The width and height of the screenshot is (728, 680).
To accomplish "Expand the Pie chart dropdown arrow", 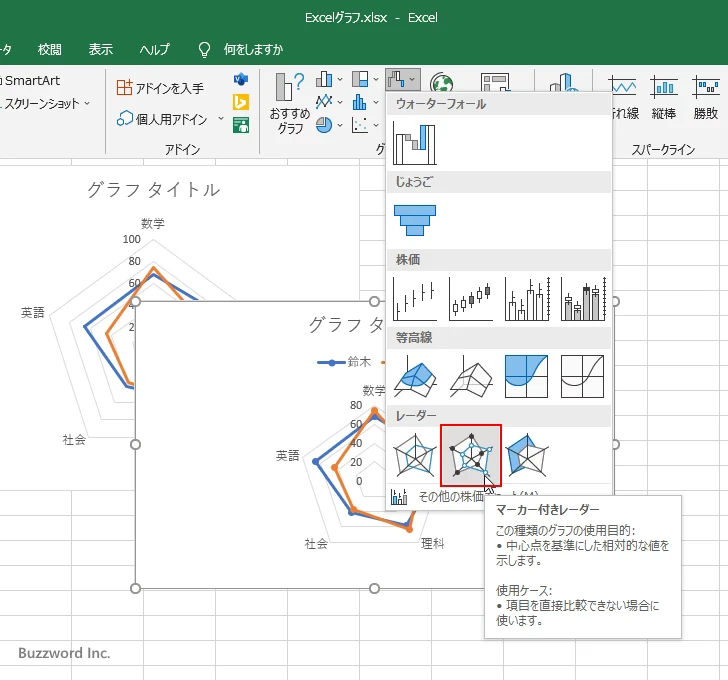I will coord(340,125).
